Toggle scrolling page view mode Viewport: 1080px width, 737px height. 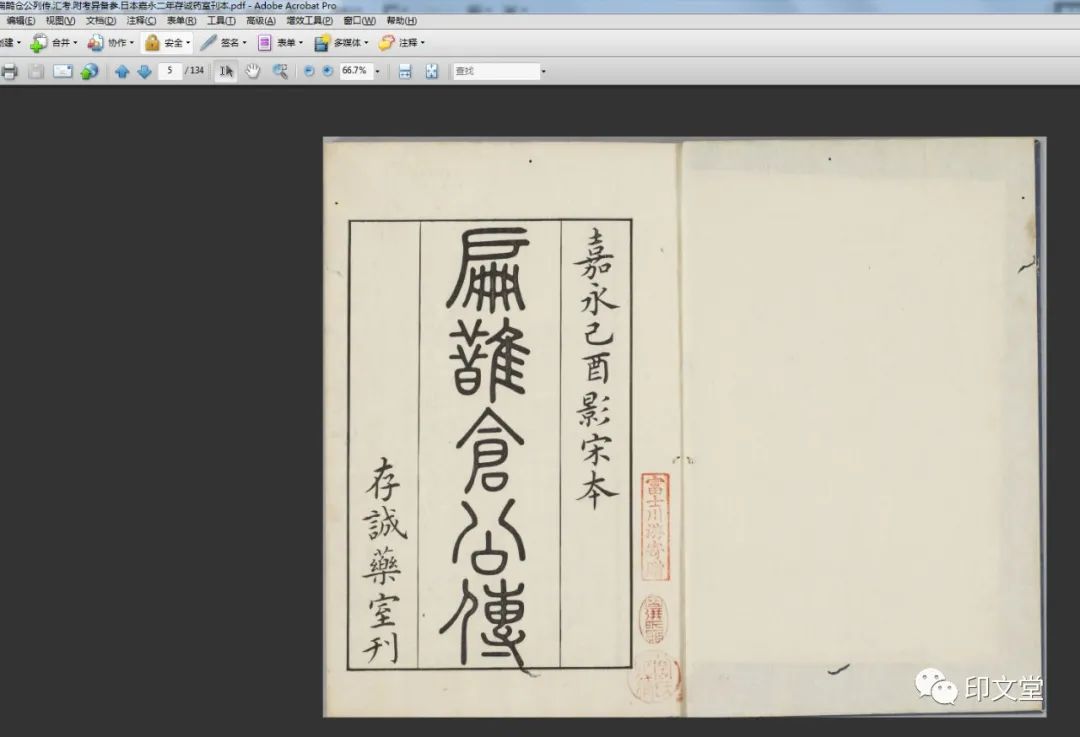(x=405, y=71)
